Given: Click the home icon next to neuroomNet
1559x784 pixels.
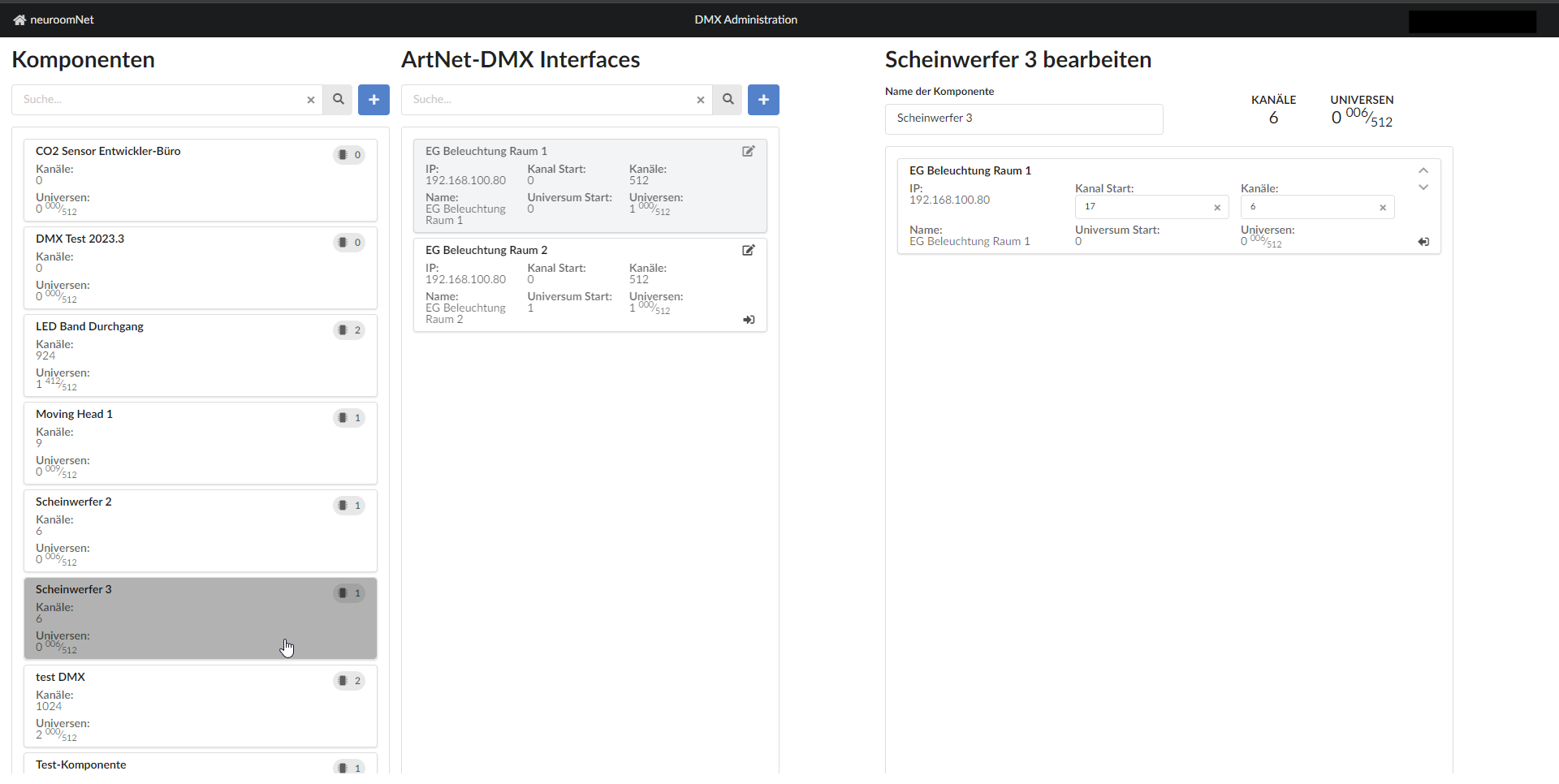Looking at the screenshot, I should click(17, 19).
